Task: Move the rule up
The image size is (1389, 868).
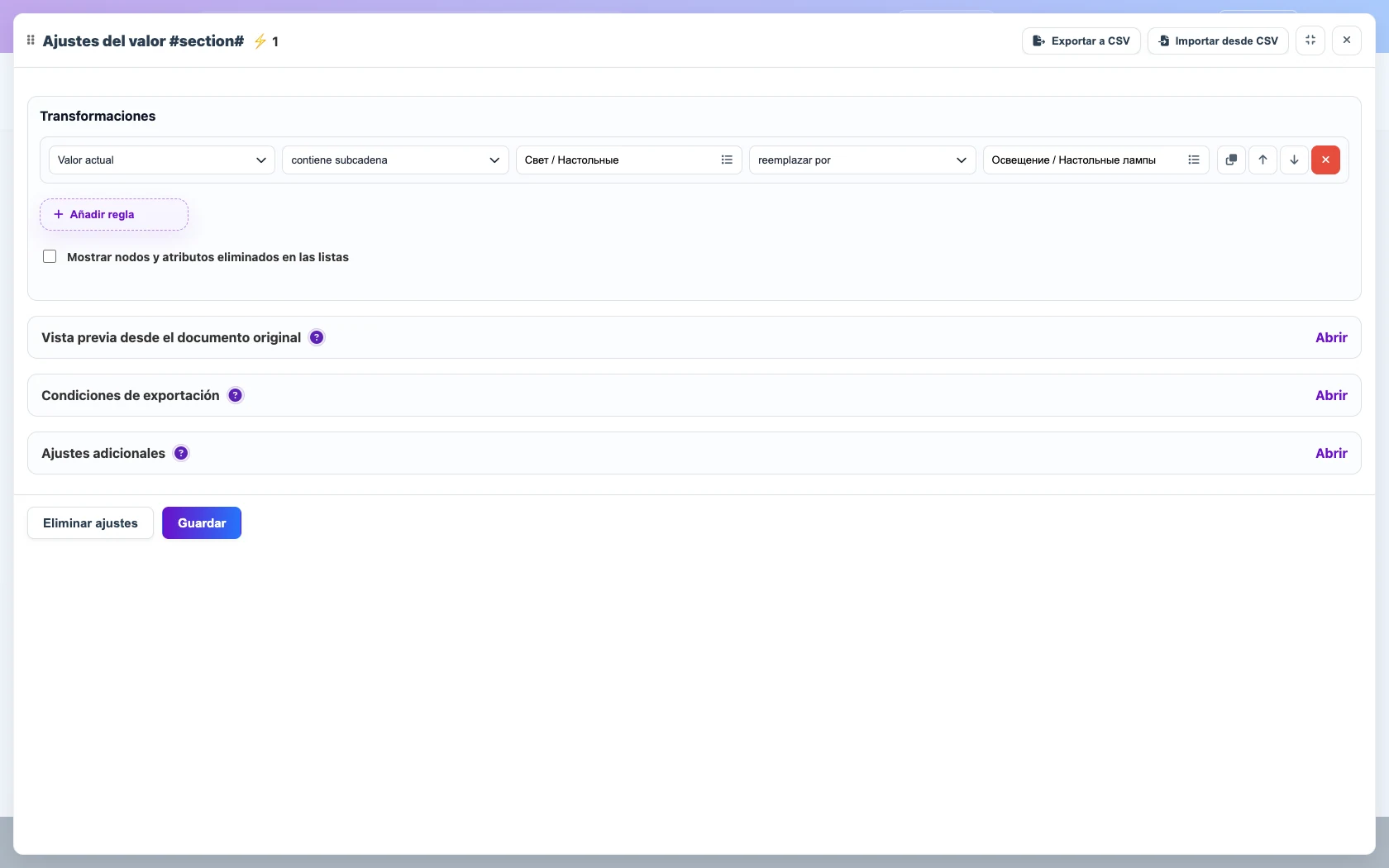Action: tap(1263, 160)
